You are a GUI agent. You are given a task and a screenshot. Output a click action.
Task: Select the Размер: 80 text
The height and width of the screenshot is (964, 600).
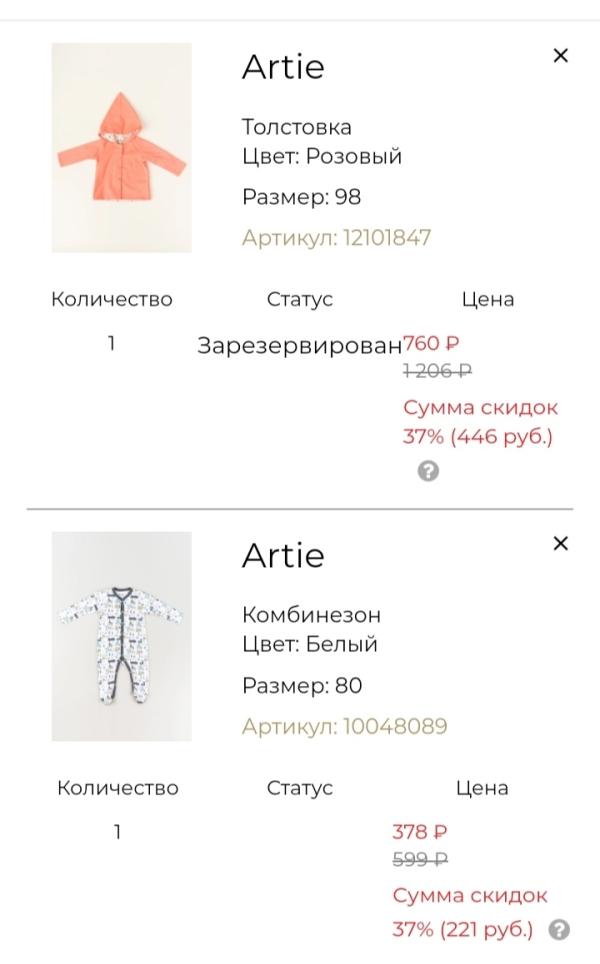tap(302, 685)
